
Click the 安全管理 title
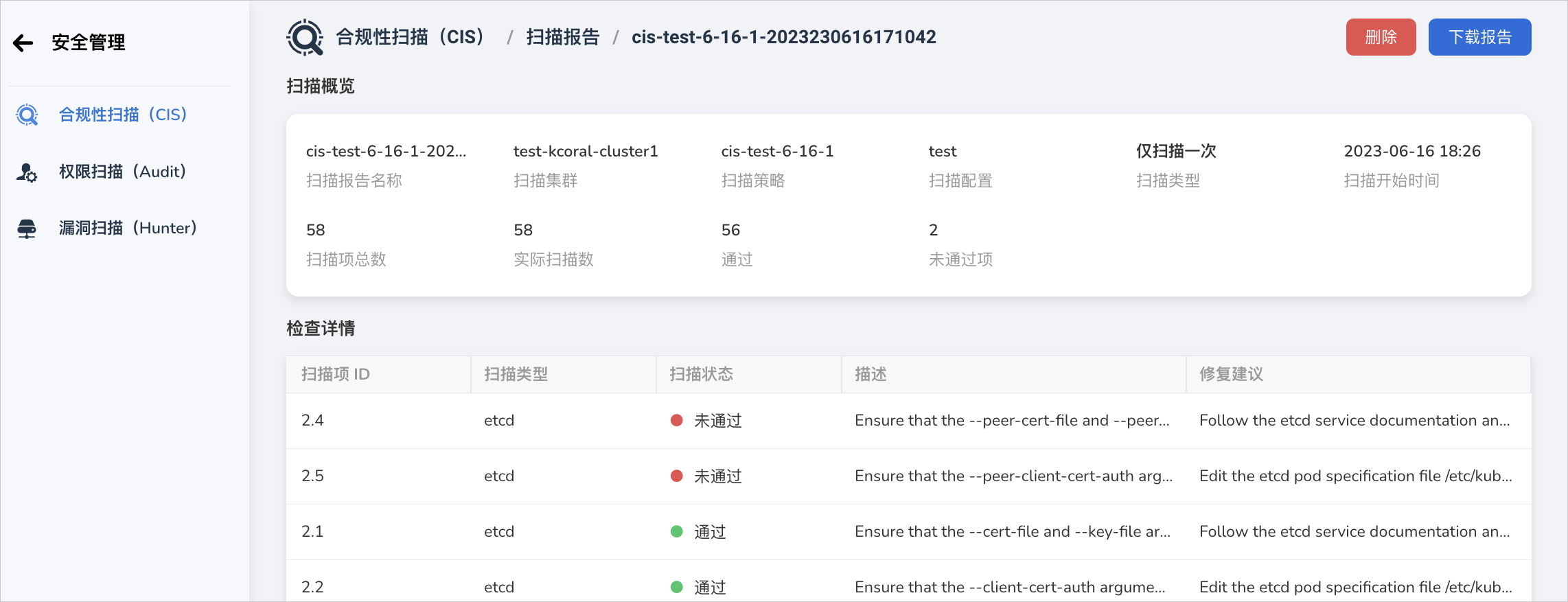tap(89, 43)
